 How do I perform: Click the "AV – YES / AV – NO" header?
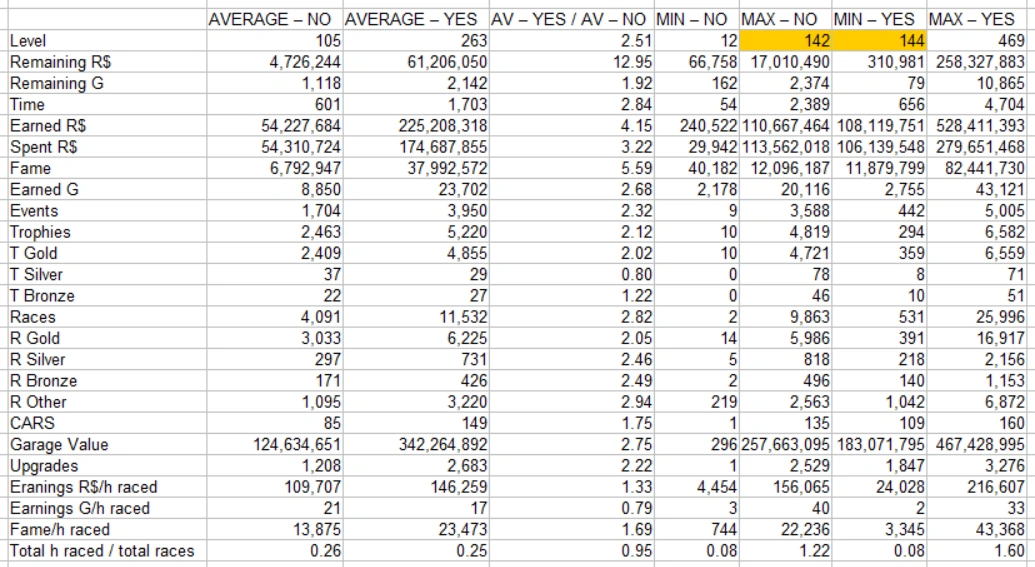point(570,20)
